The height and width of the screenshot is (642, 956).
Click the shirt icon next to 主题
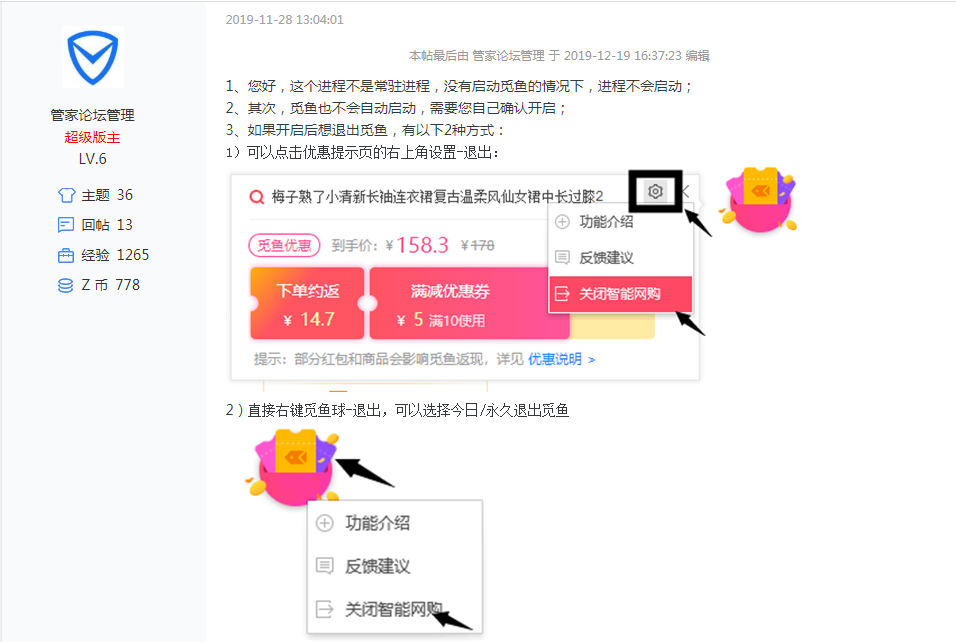tap(66, 195)
